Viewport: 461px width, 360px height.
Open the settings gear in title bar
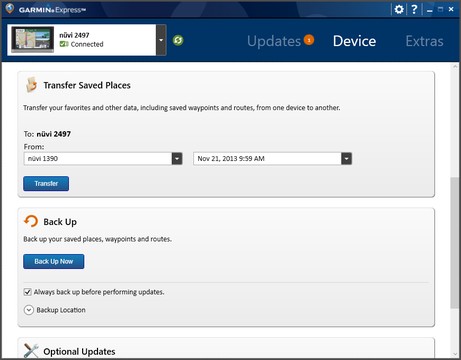[x=399, y=9]
